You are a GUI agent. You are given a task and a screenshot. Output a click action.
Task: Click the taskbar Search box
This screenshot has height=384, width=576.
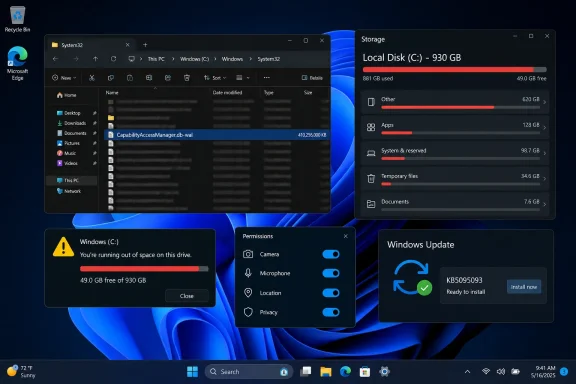(249, 372)
